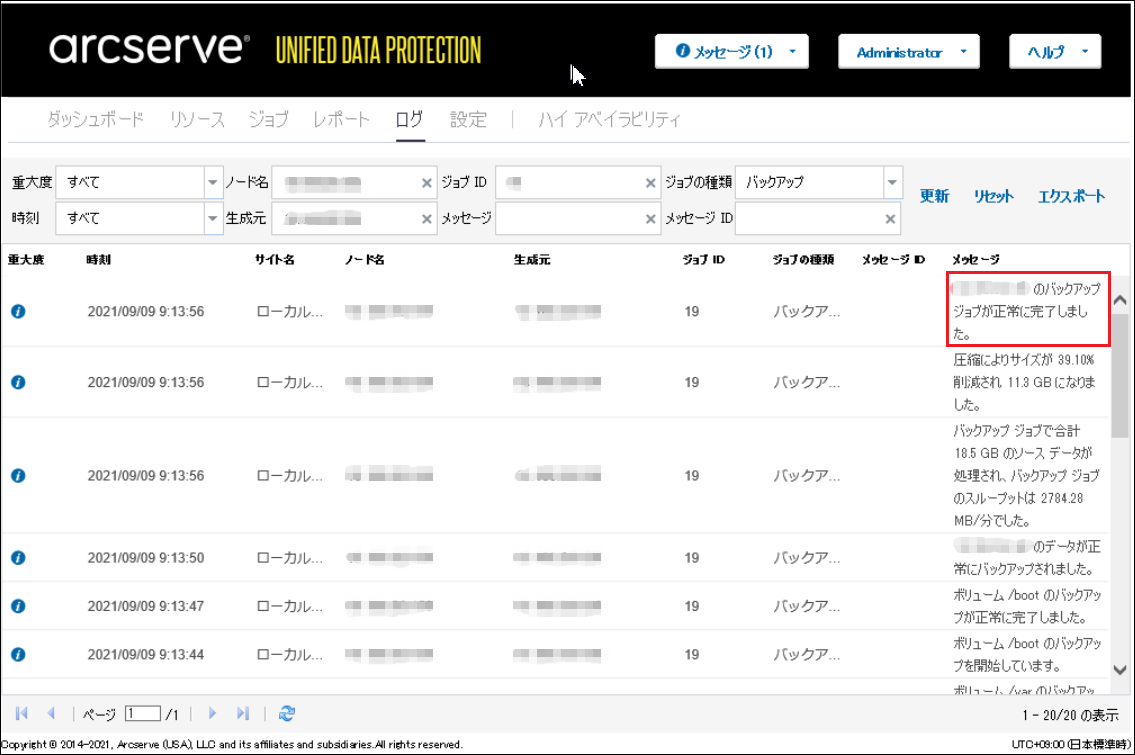Go to first page using pagination icon
Image resolution: width=1135 pixels, height=755 pixels.
pyautogui.click(x=22, y=713)
